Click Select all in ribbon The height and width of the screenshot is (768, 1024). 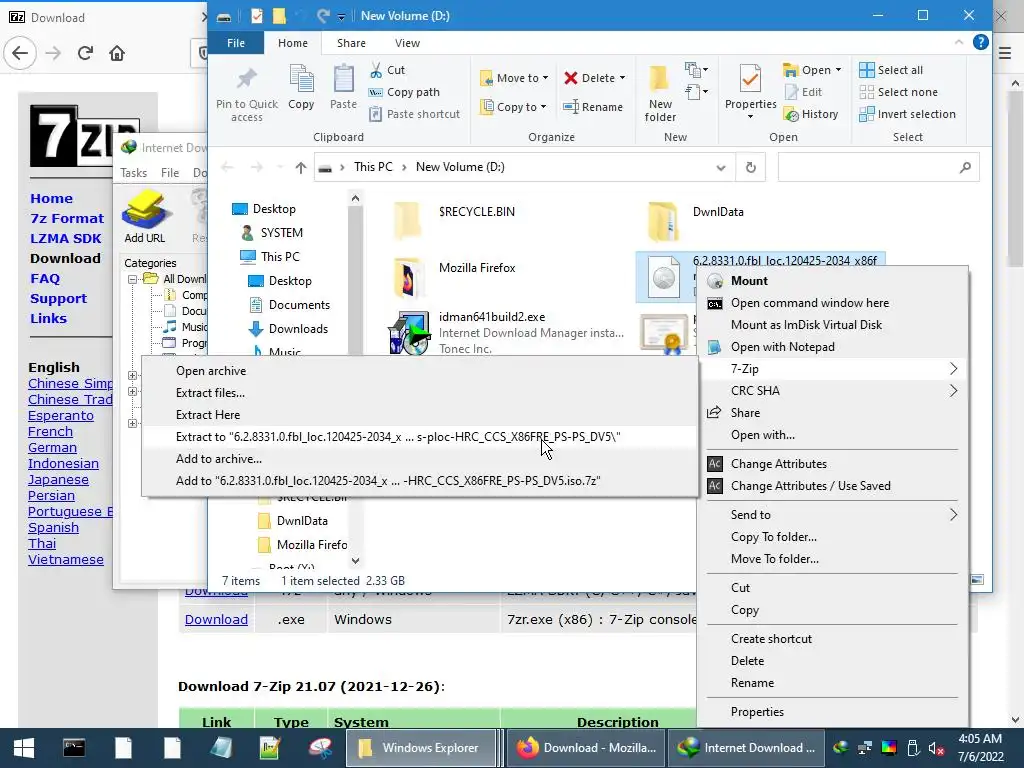click(x=891, y=70)
